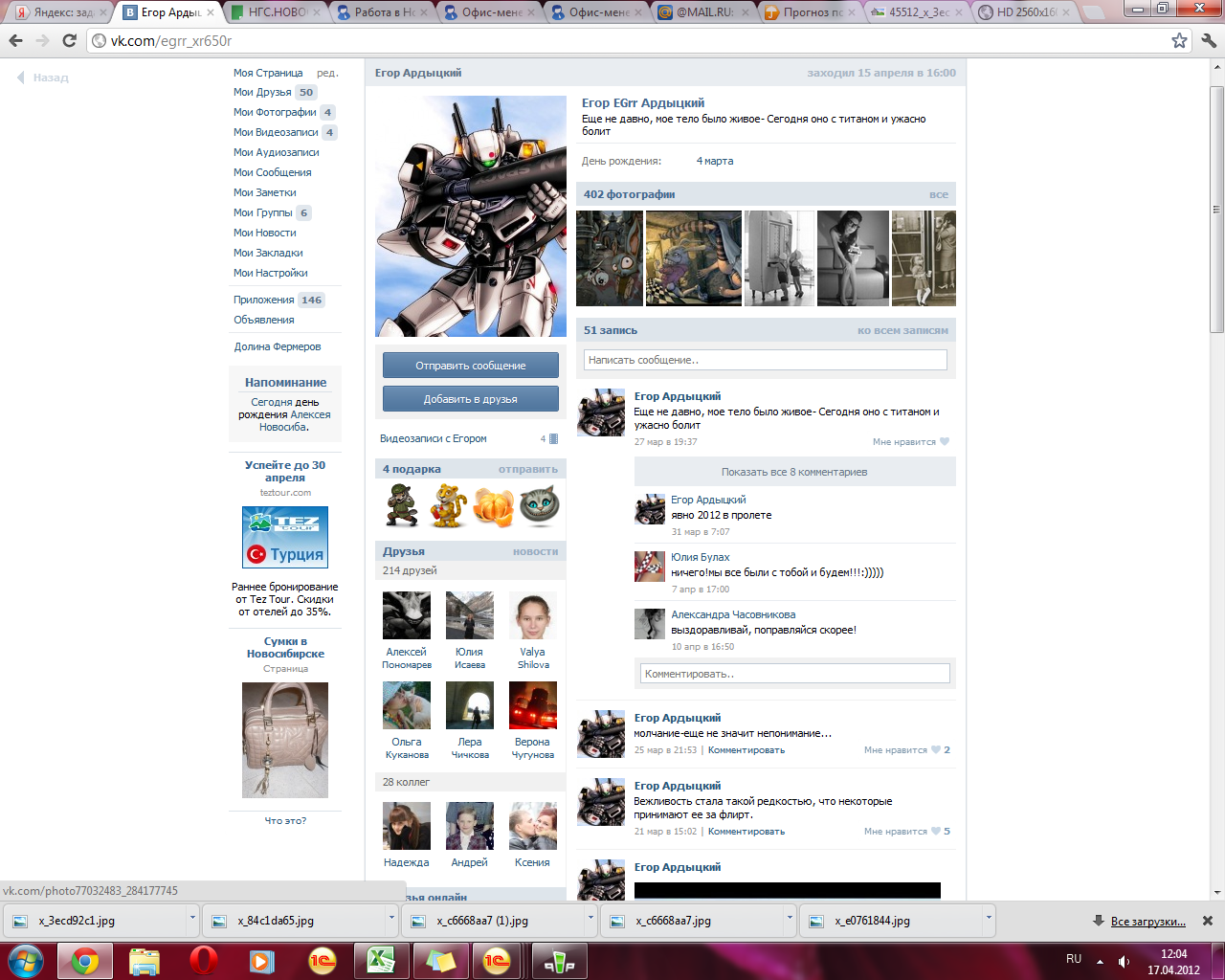Open the robot profile picture
This screenshot has height=980, width=1225.
pyautogui.click(x=471, y=216)
